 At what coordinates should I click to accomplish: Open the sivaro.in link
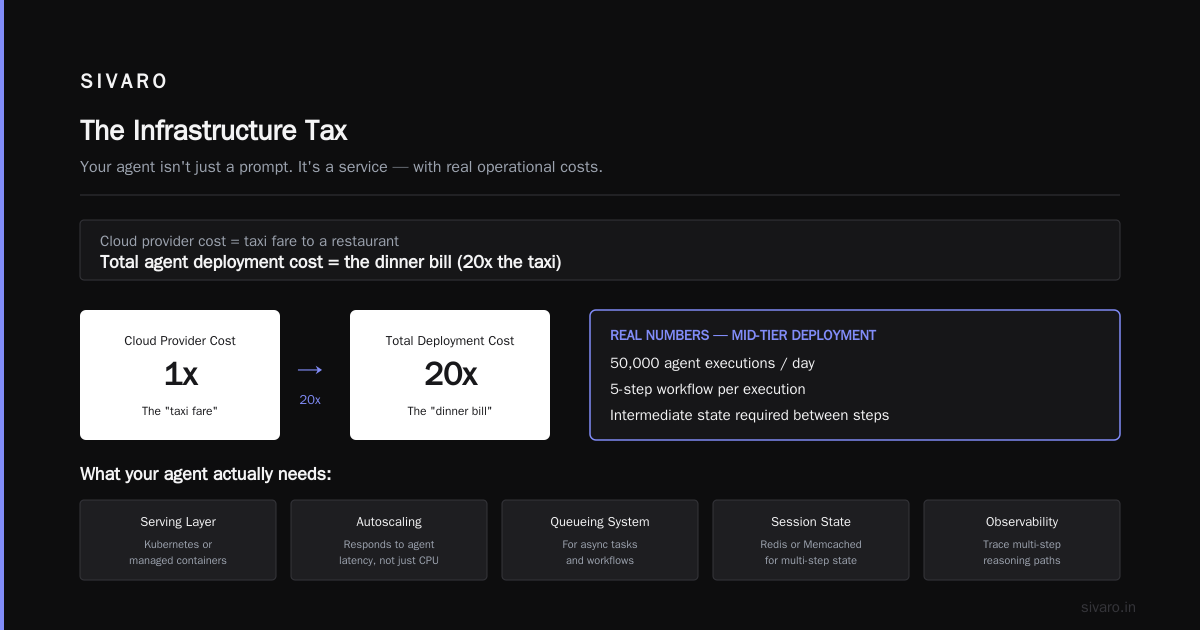tap(1109, 607)
